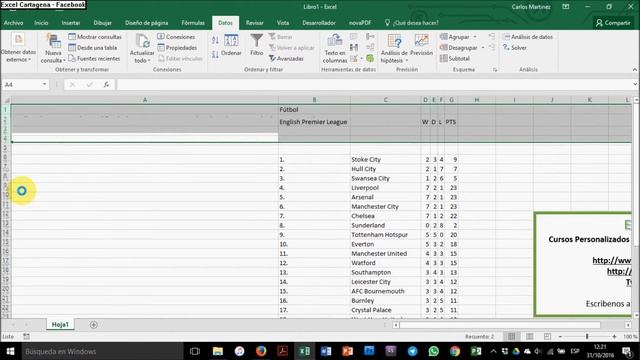This screenshot has width=640, height=360.
Task: Open the Windows Start menu
Action: 10,351
